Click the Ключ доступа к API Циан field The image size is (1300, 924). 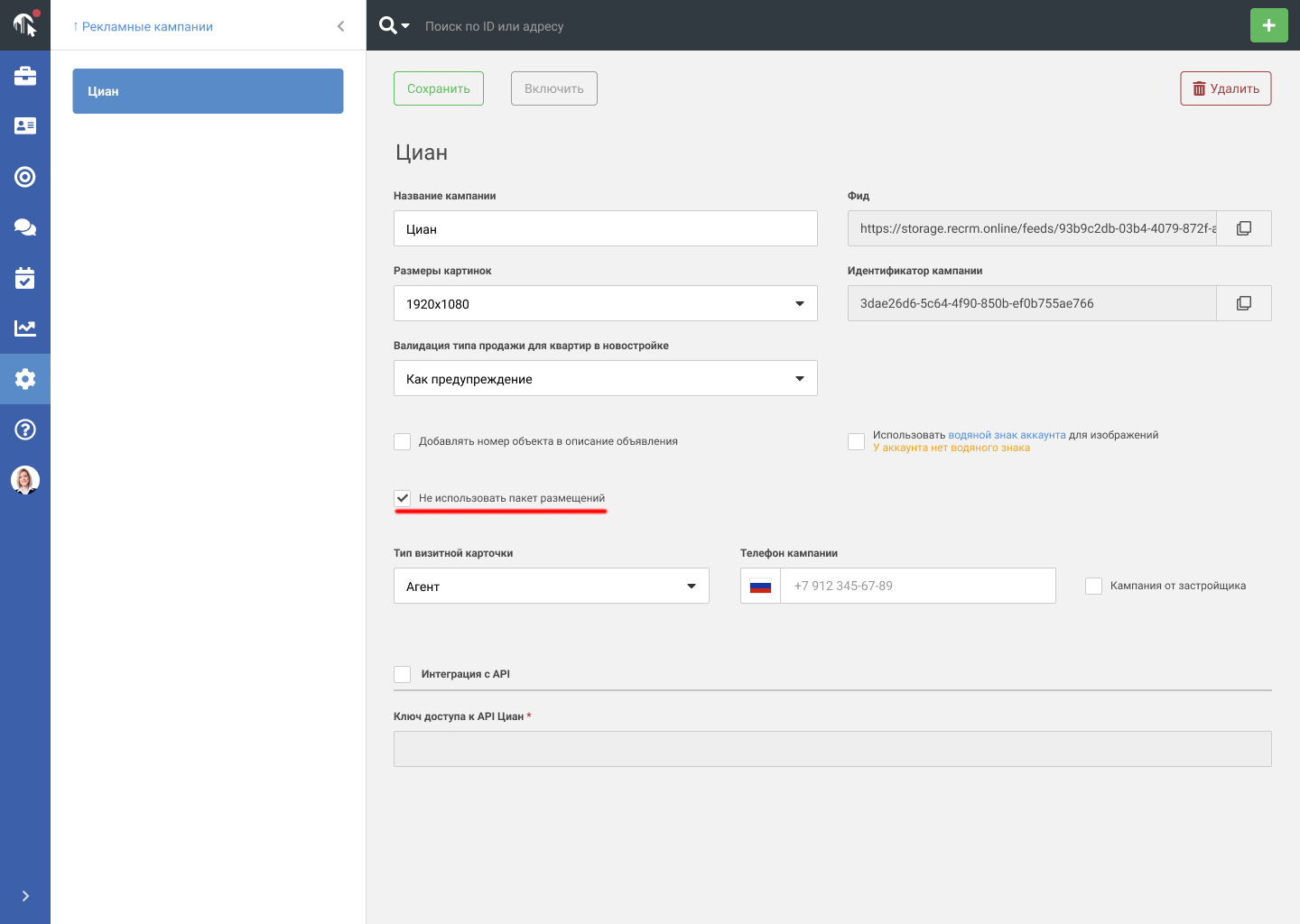tap(832, 749)
